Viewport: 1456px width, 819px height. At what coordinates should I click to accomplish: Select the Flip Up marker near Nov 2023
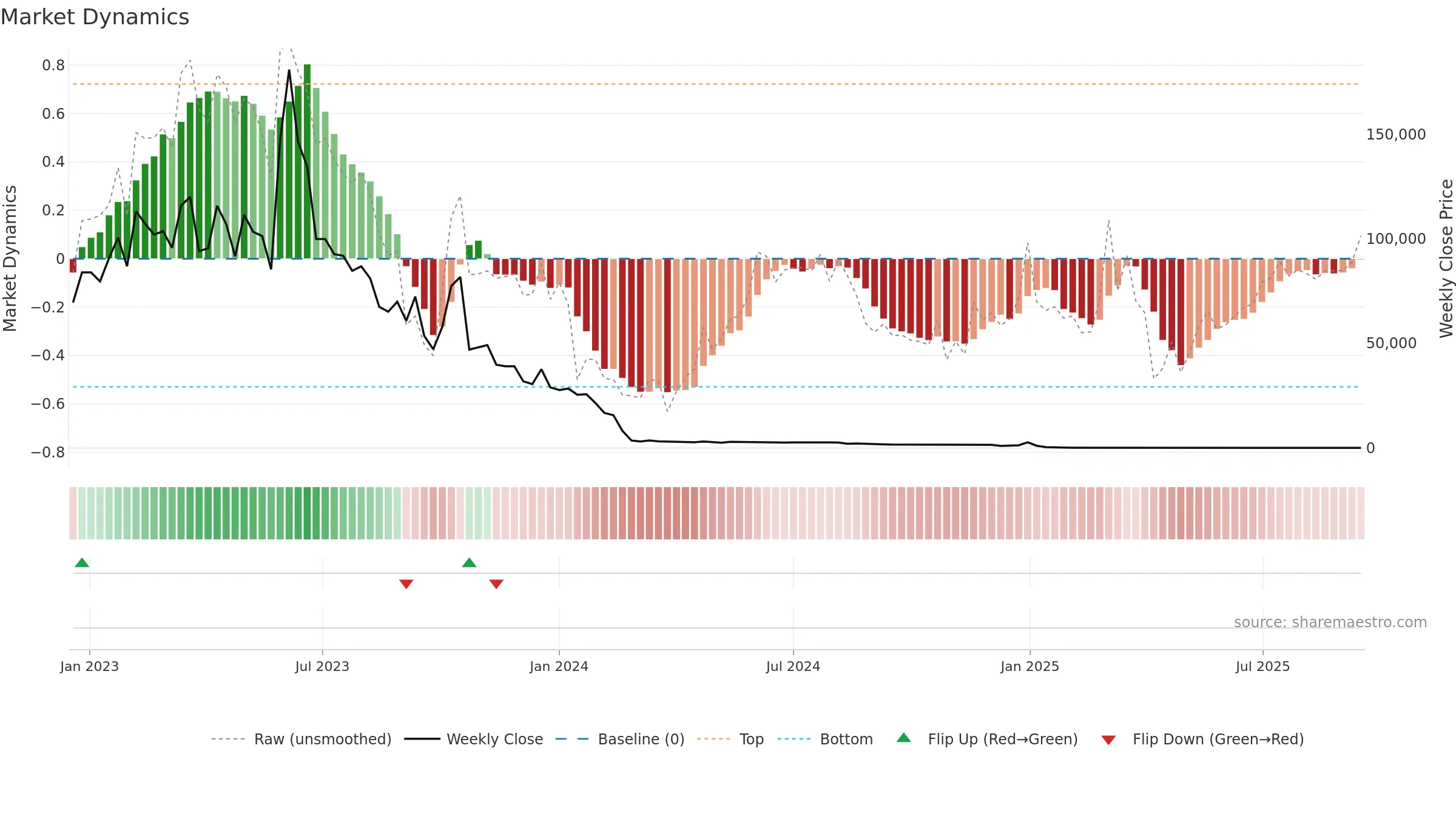coord(469,562)
